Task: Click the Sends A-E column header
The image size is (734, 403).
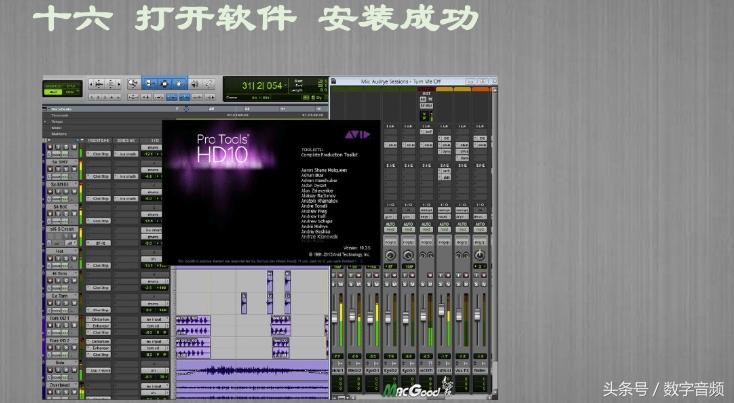Action: click(x=125, y=140)
